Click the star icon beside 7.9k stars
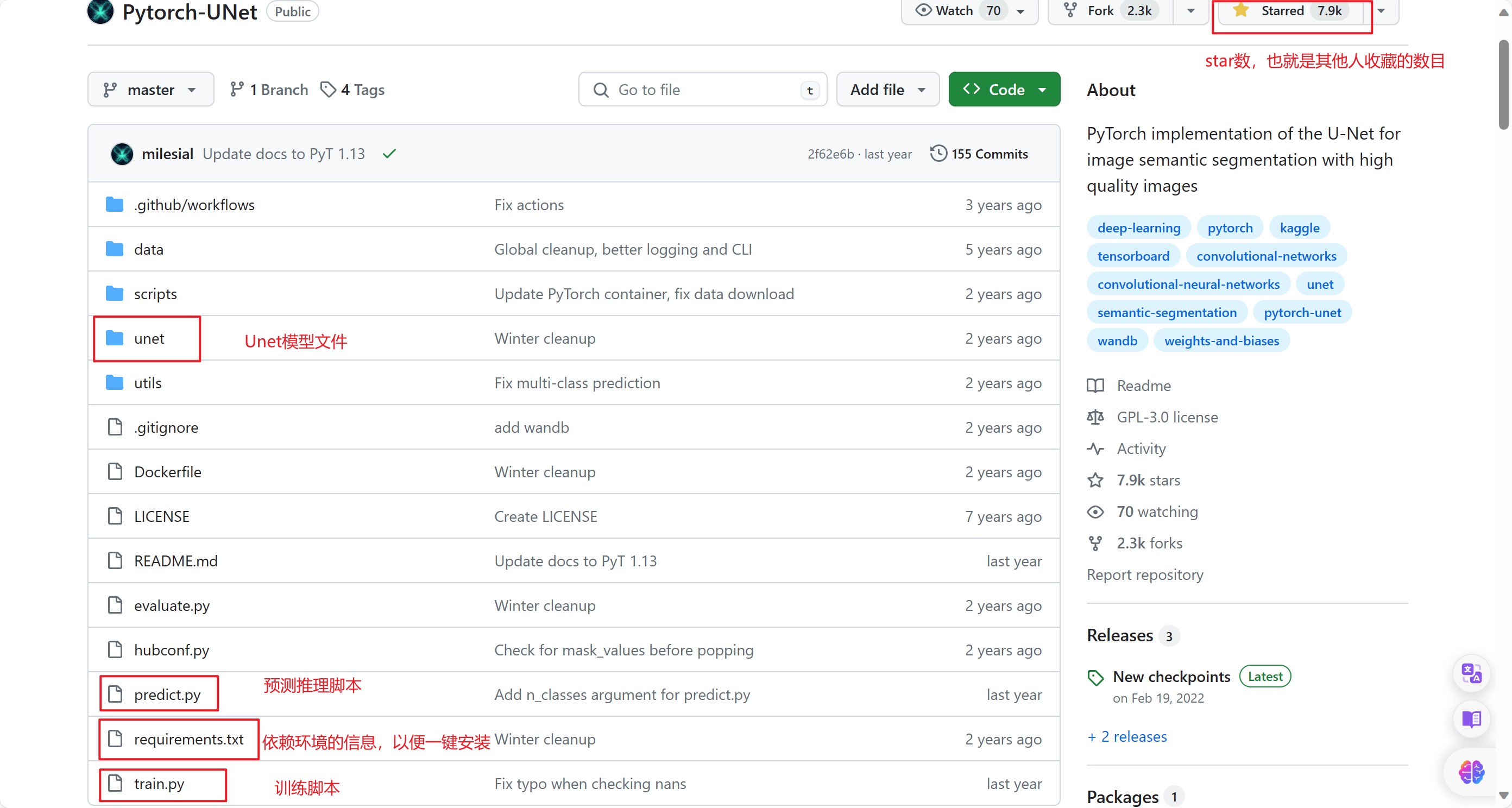 (x=1095, y=481)
